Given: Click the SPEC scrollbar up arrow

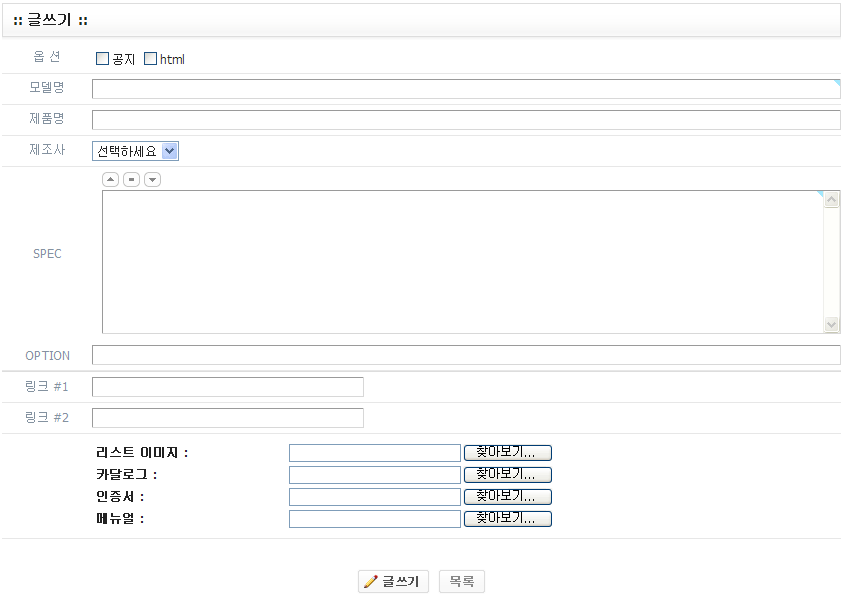Looking at the screenshot, I should point(832,200).
